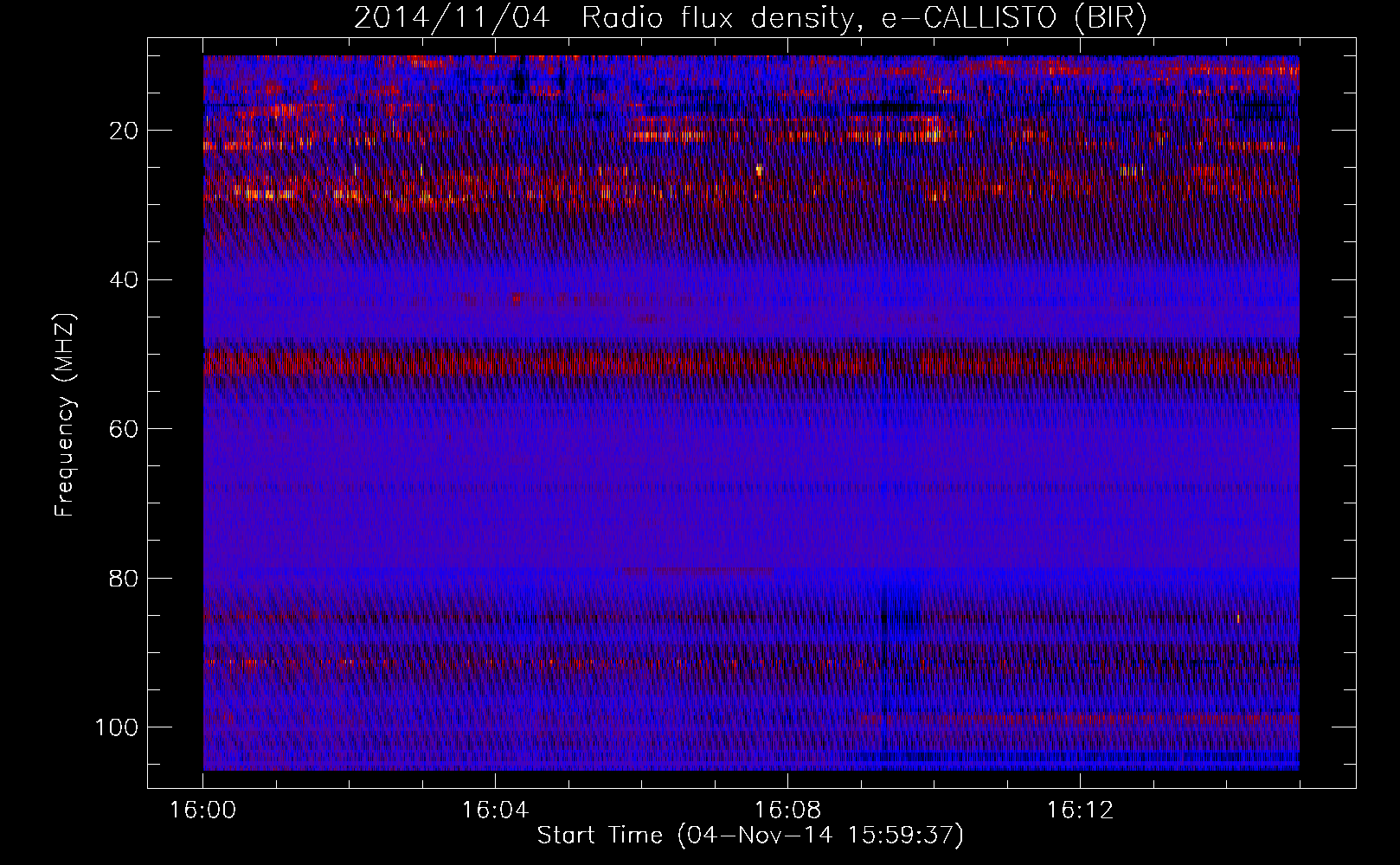Image resolution: width=1400 pixels, height=865 pixels.
Task: Click the '16:00' time tick label
Action: pyautogui.click(x=203, y=811)
